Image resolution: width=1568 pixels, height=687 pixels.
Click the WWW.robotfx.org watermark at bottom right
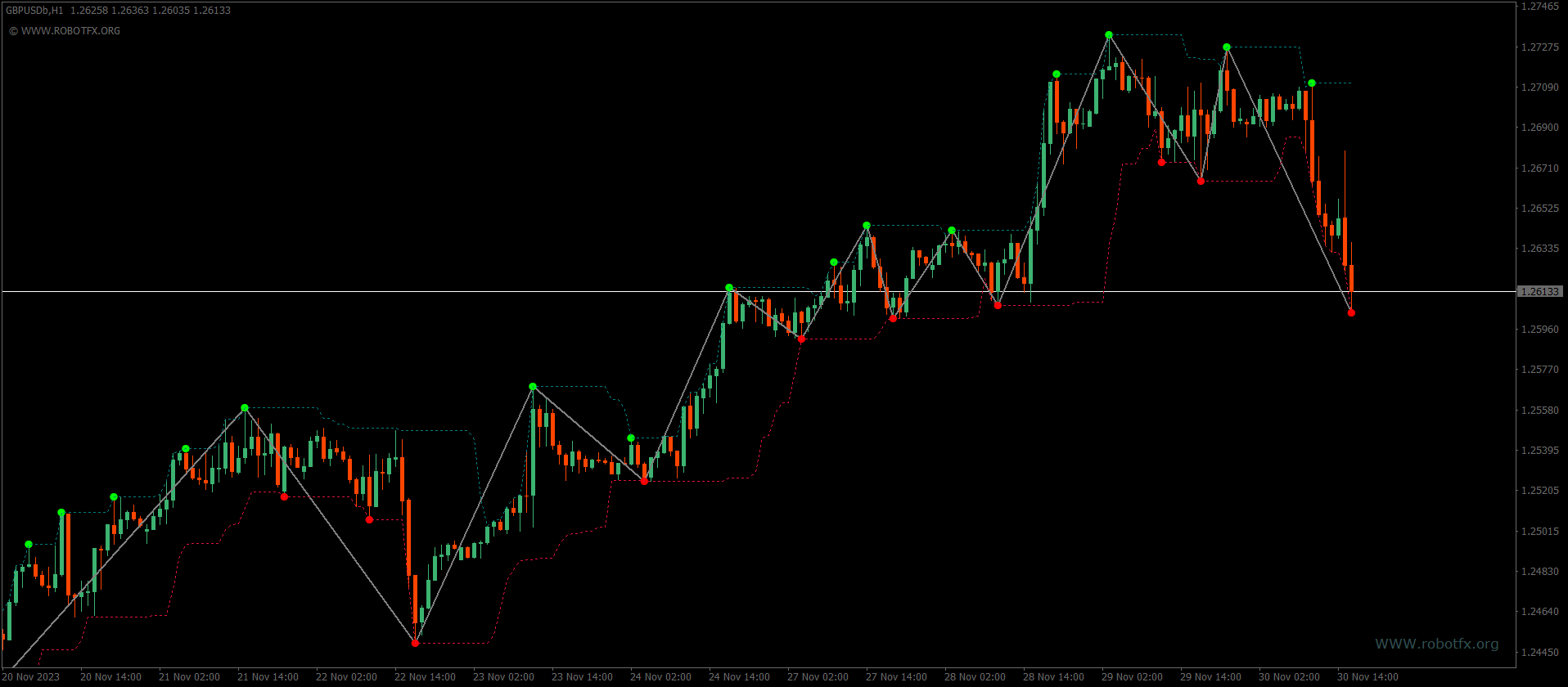point(1437,644)
